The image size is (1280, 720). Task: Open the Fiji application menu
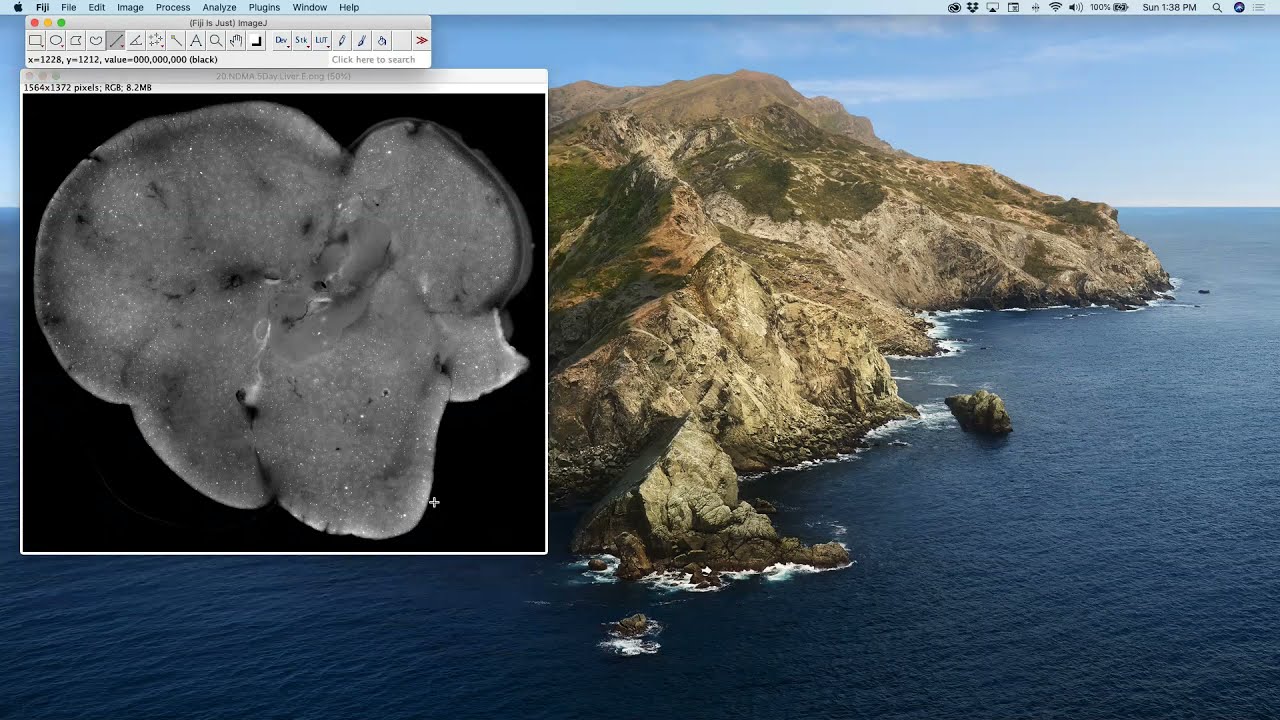point(43,7)
